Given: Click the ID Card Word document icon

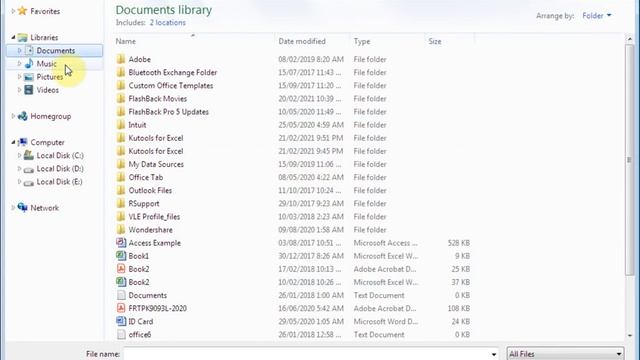Looking at the screenshot, I should [121, 321].
